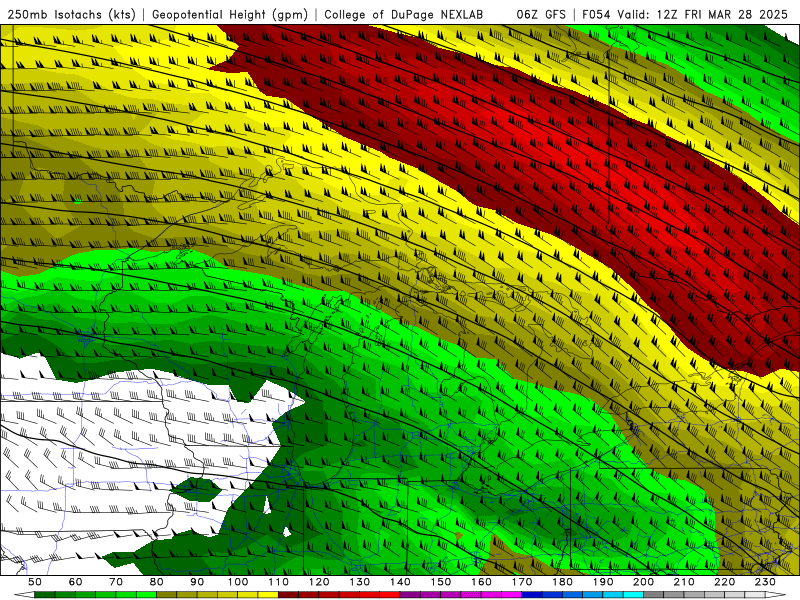800x600 pixels.
Task: Select the bright yellow swatch just left of 110
Action: click(268, 595)
